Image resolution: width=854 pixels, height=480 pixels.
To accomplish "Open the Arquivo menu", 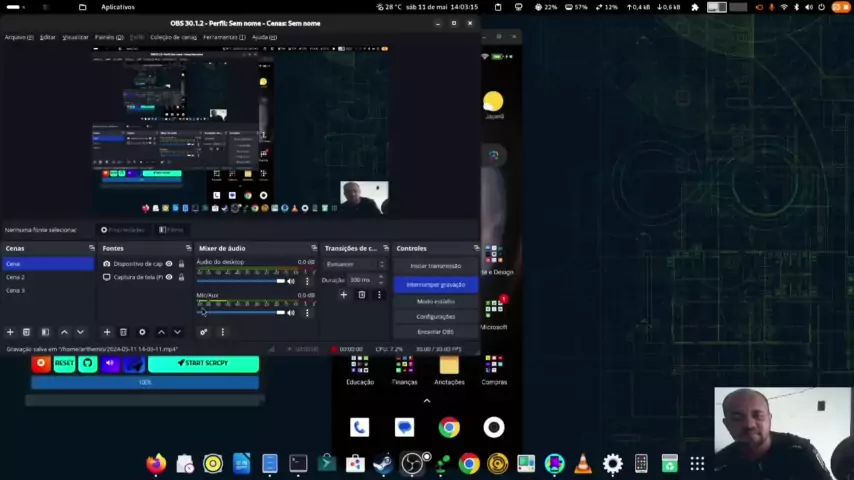I will pos(18,37).
